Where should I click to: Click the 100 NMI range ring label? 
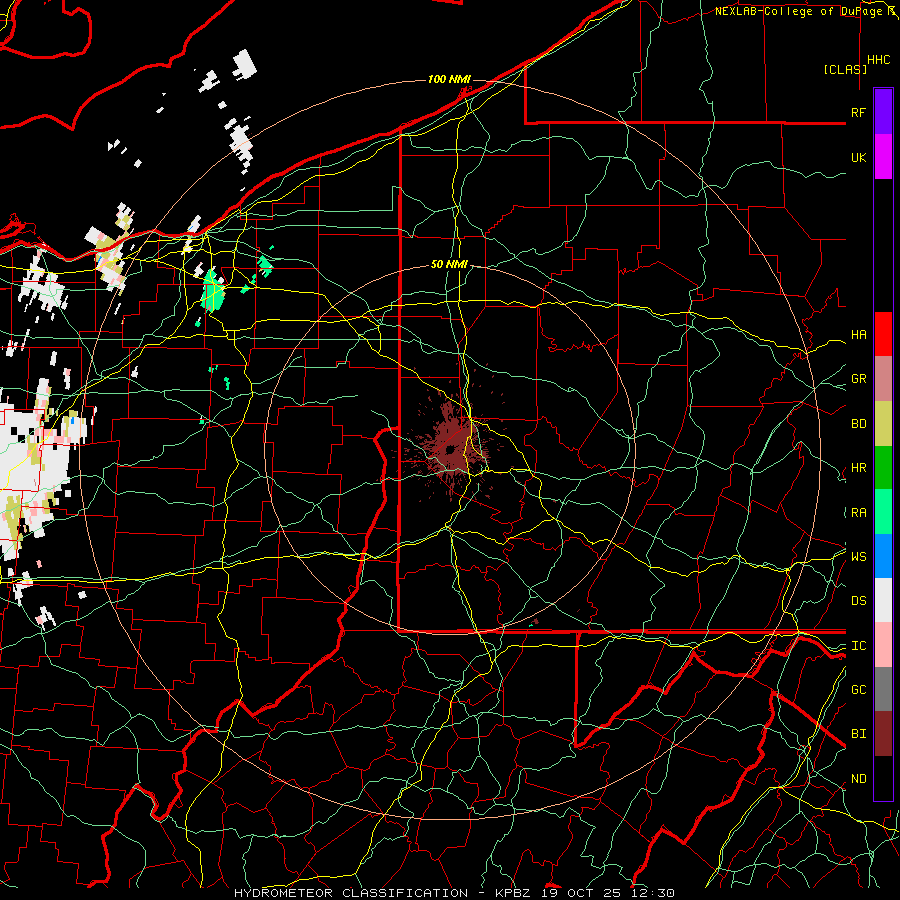(x=449, y=79)
